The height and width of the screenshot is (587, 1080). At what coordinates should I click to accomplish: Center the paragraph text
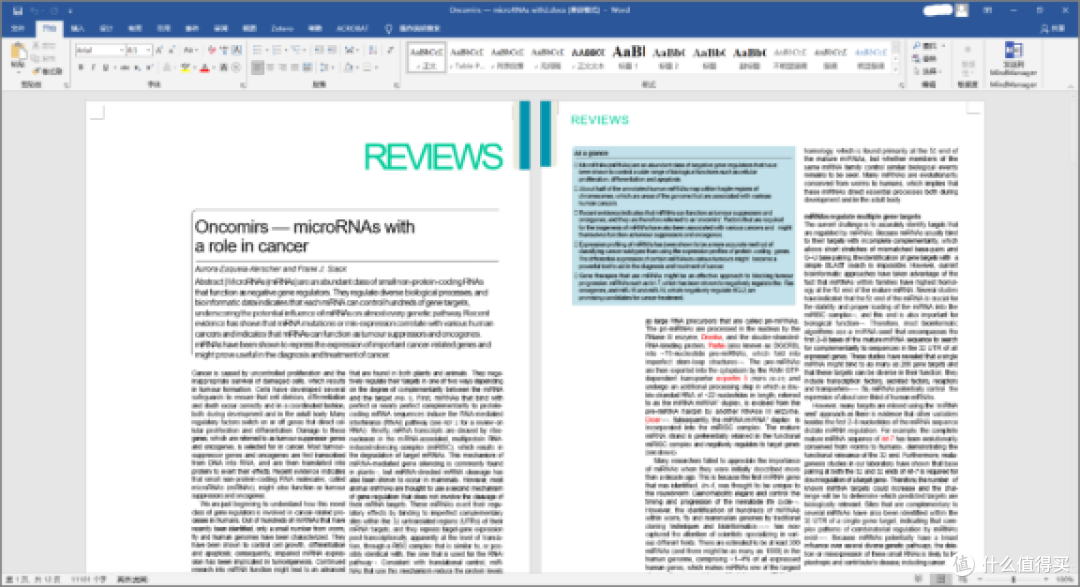tap(270, 68)
